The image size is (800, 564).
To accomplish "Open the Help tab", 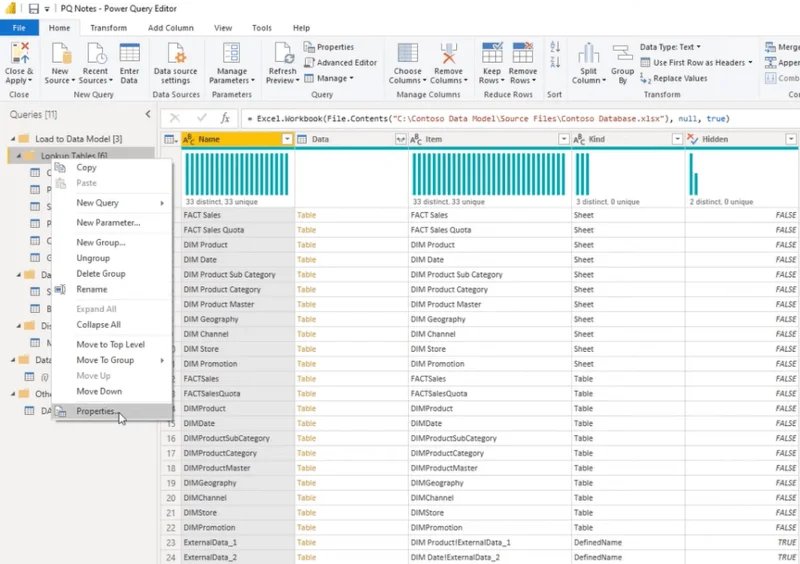I will coord(301,28).
